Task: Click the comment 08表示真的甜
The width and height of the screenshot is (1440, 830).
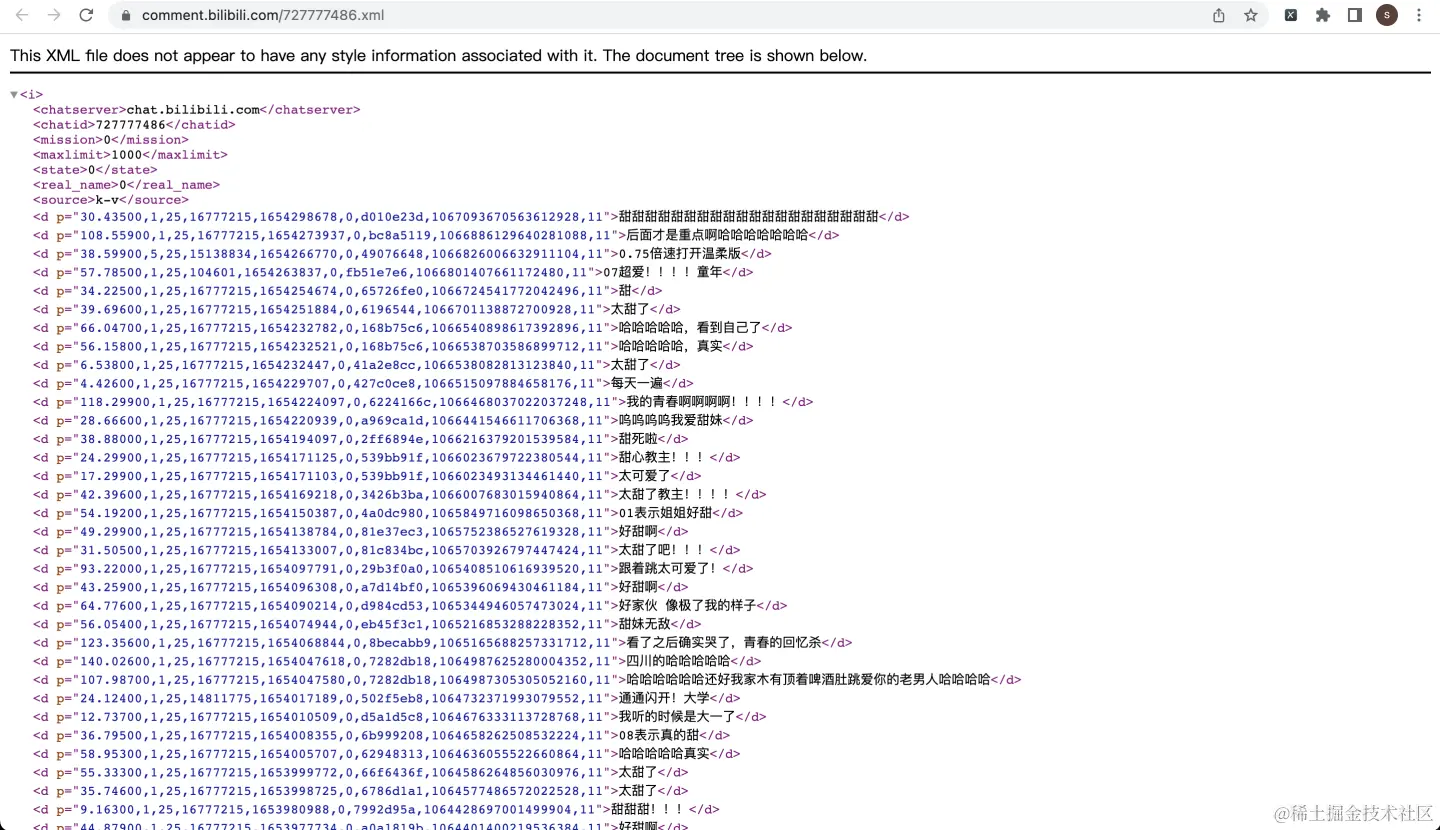Action: 659,735
